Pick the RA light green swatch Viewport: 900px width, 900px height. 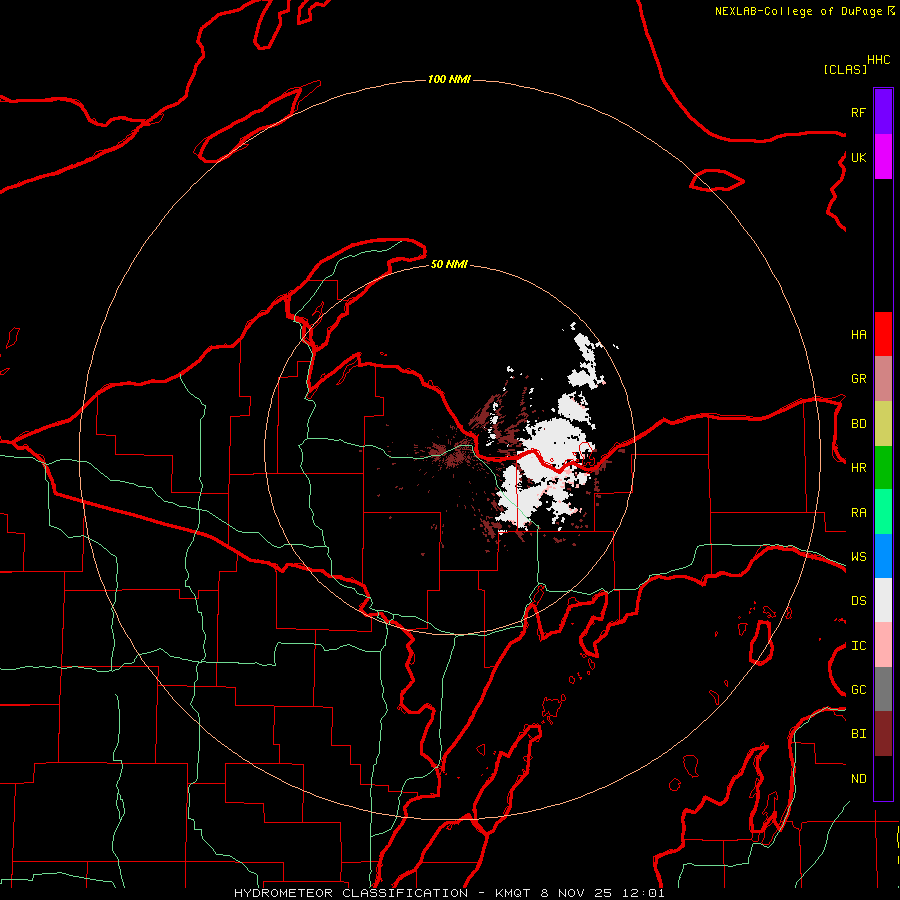pyautogui.click(x=883, y=512)
